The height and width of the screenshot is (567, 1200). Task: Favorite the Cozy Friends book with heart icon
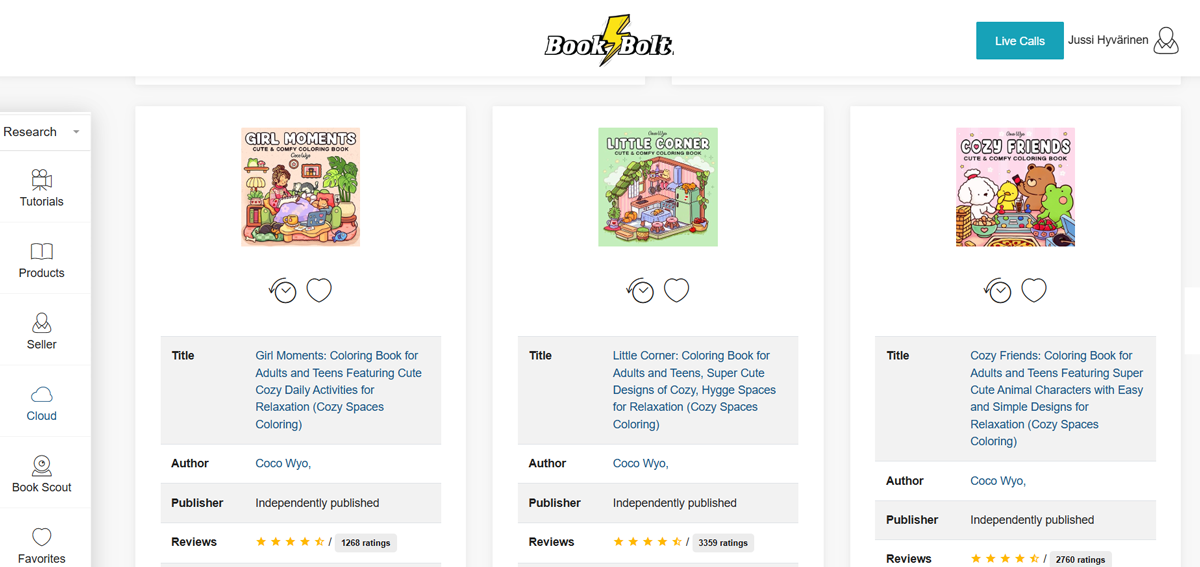[1034, 290]
